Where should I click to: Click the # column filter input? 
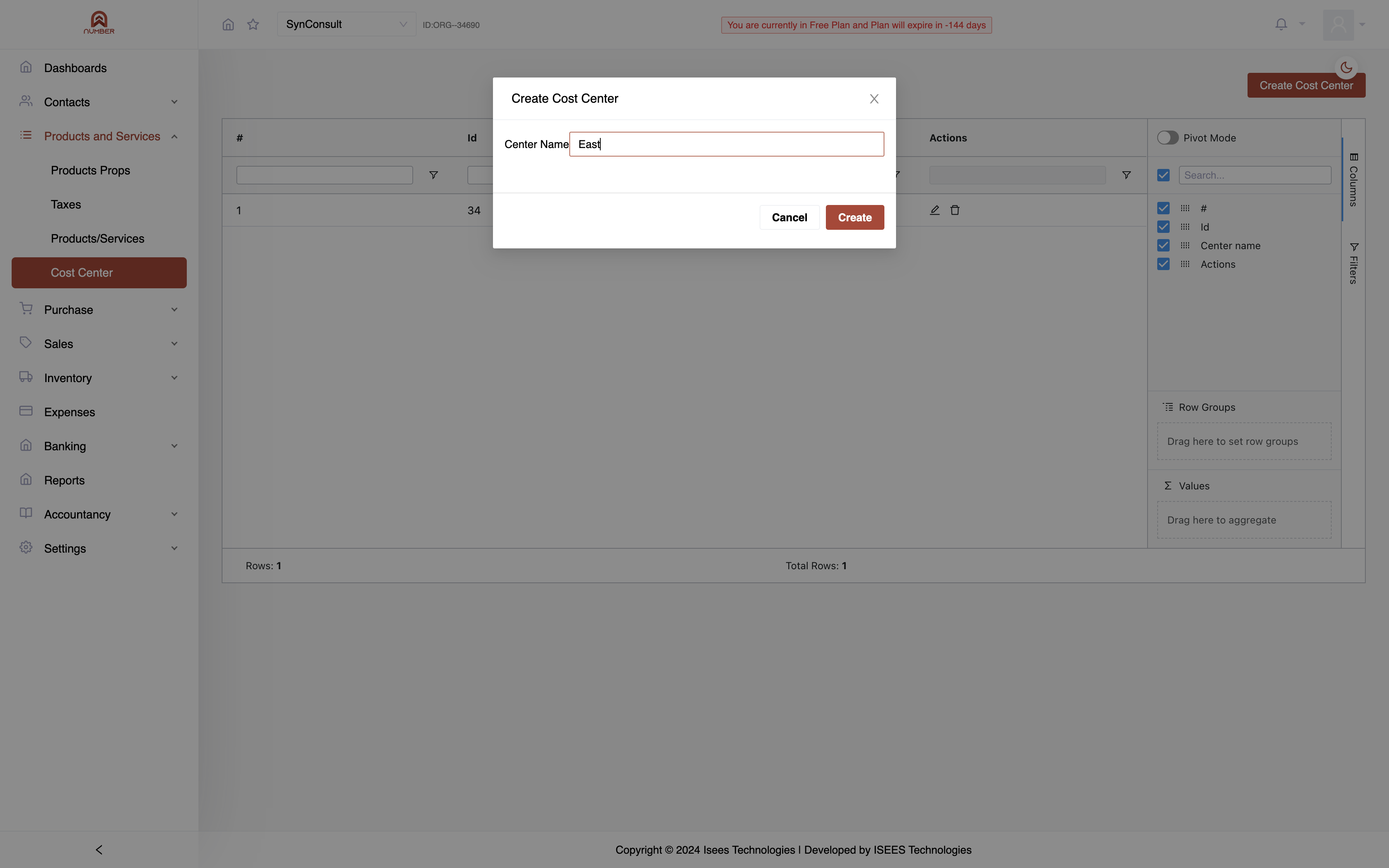pyautogui.click(x=324, y=175)
